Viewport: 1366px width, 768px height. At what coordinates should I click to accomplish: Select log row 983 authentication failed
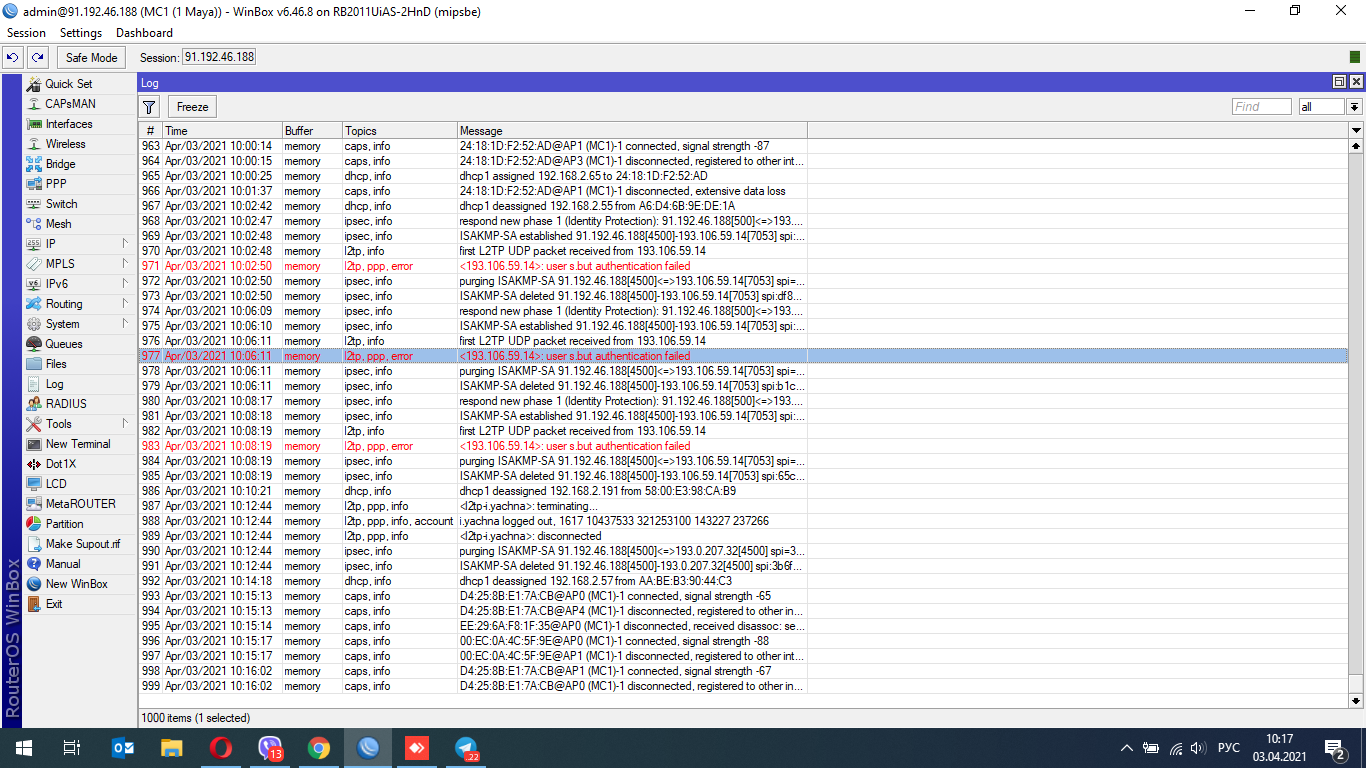(x=743, y=446)
